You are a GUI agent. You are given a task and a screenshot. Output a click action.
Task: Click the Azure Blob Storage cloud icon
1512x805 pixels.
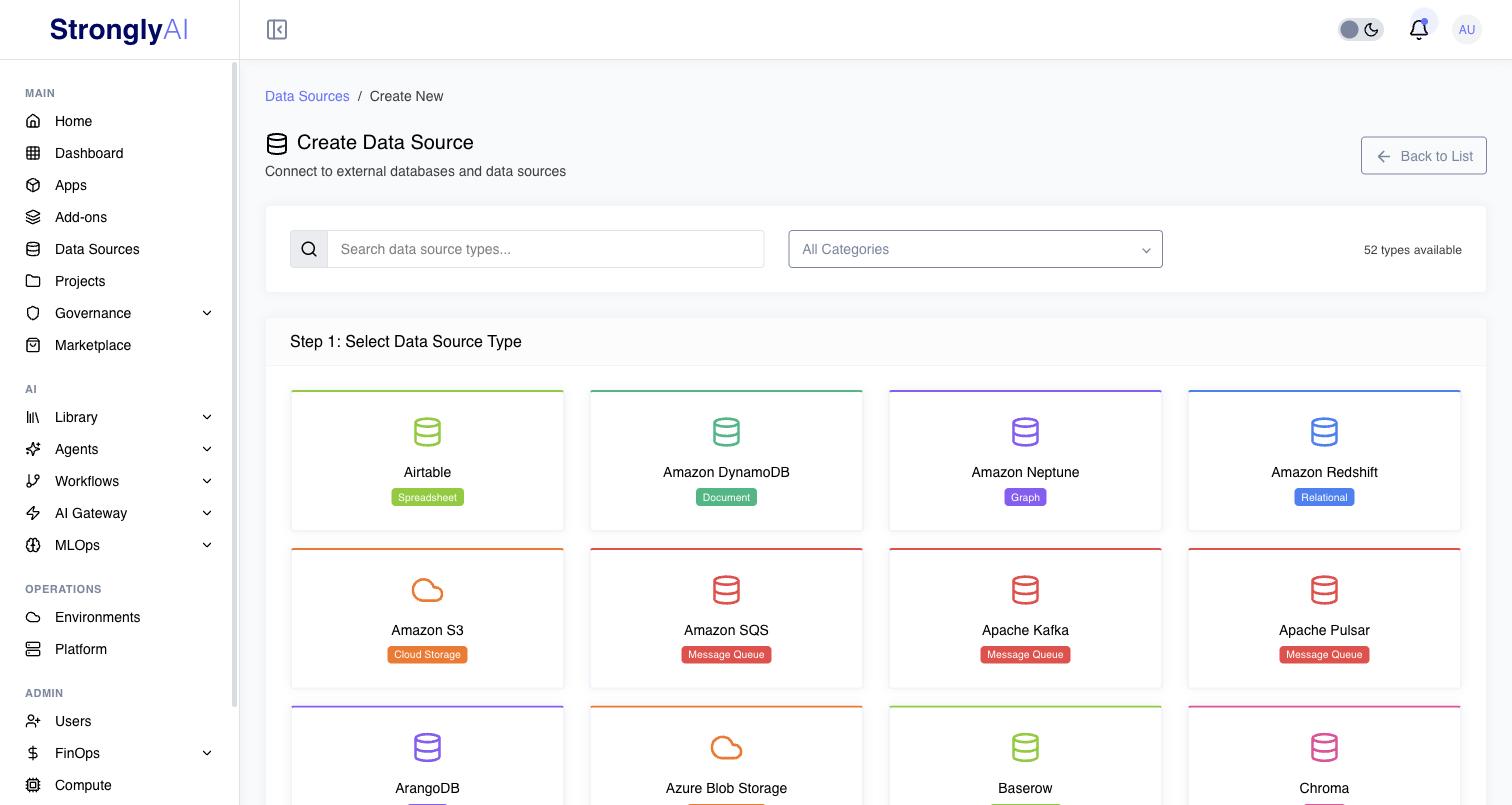726,748
